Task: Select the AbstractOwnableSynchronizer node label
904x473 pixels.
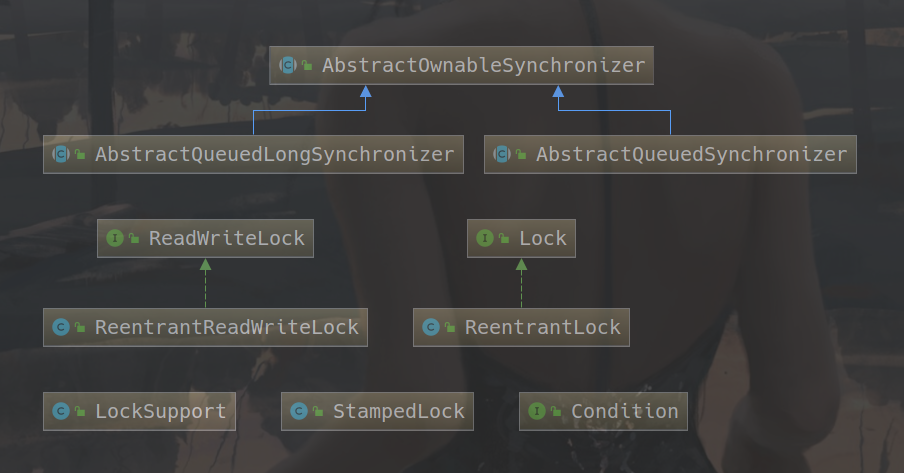Action: point(483,66)
